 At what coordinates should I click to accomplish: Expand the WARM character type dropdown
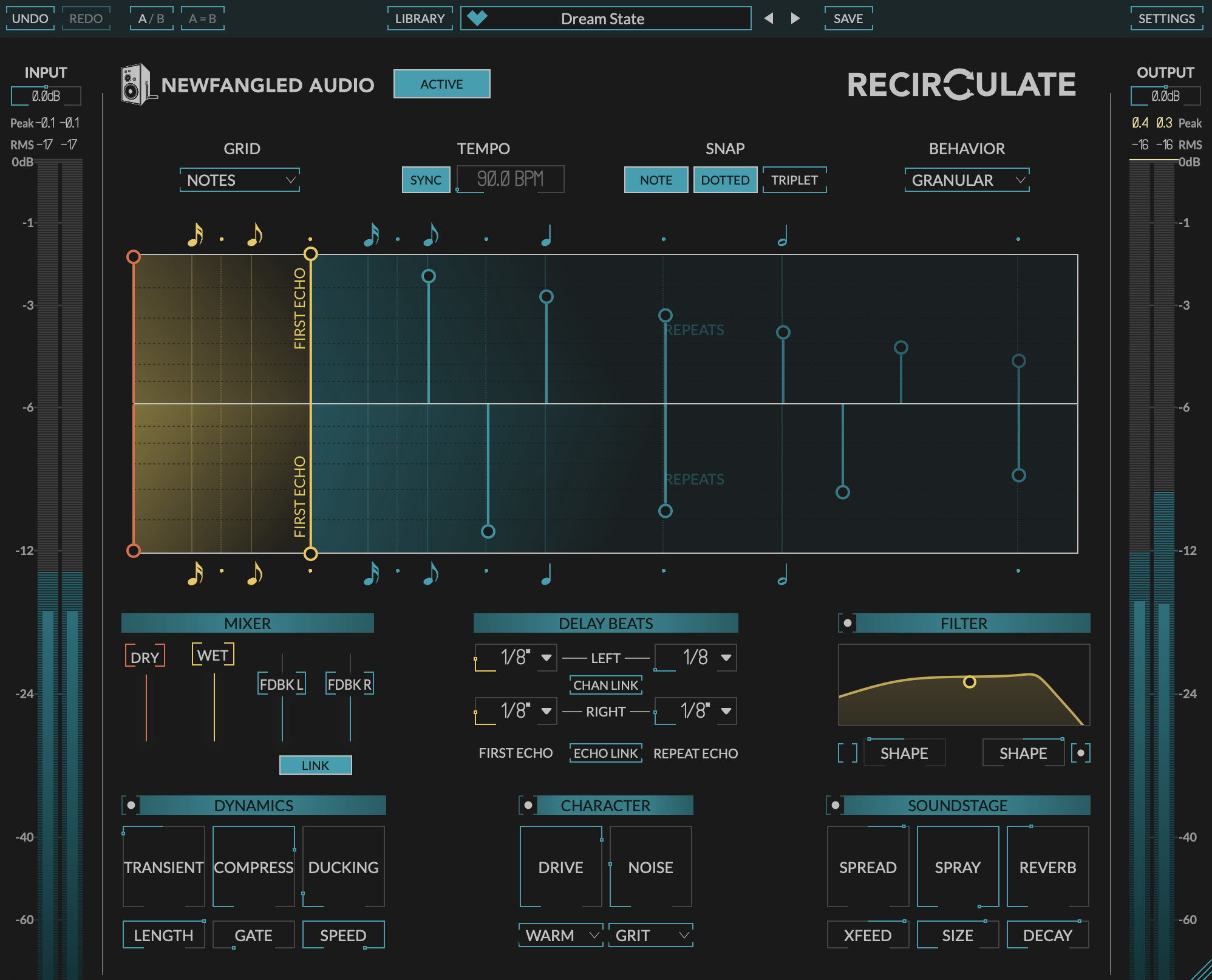pyautogui.click(x=560, y=935)
